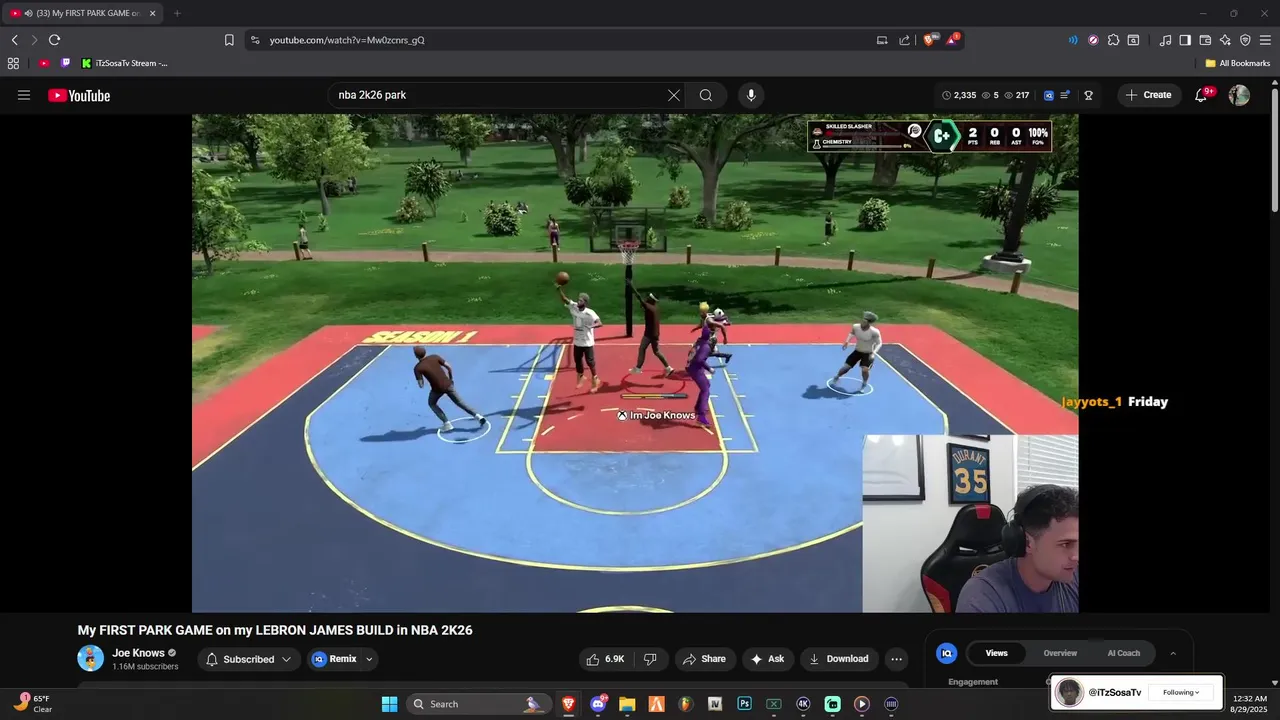1280x720 pixels.
Task: Open the media control music note icon
Action: pyautogui.click(x=1165, y=40)
